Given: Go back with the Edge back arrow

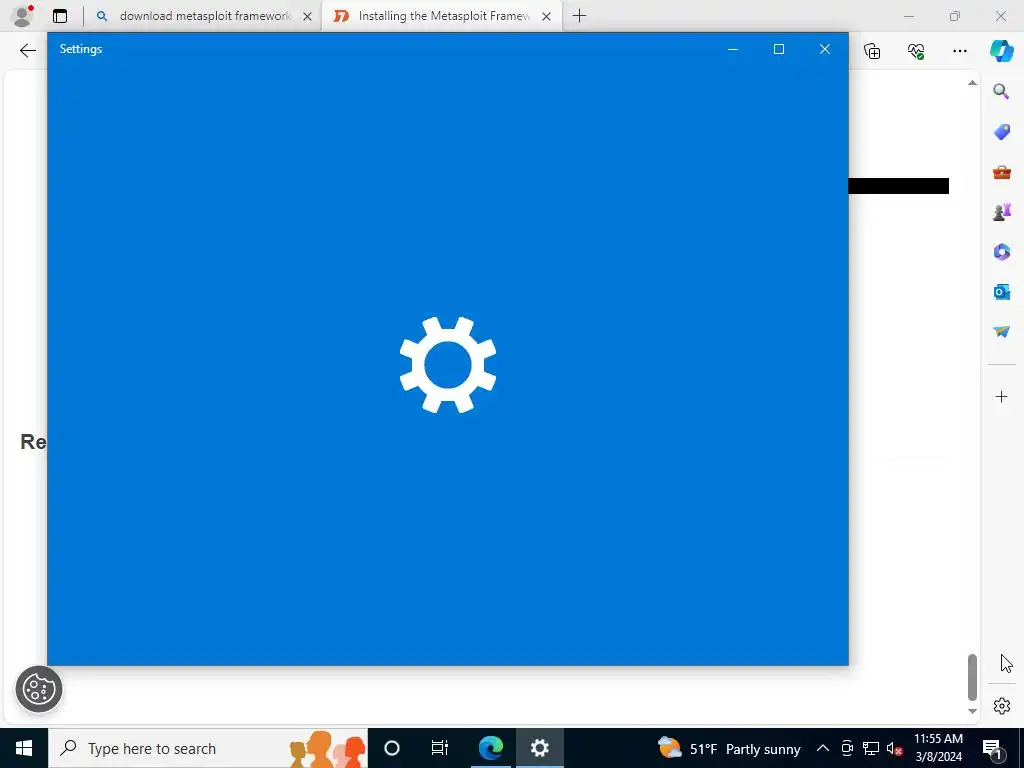Looking at the screenshot, I should coord(27,50).
